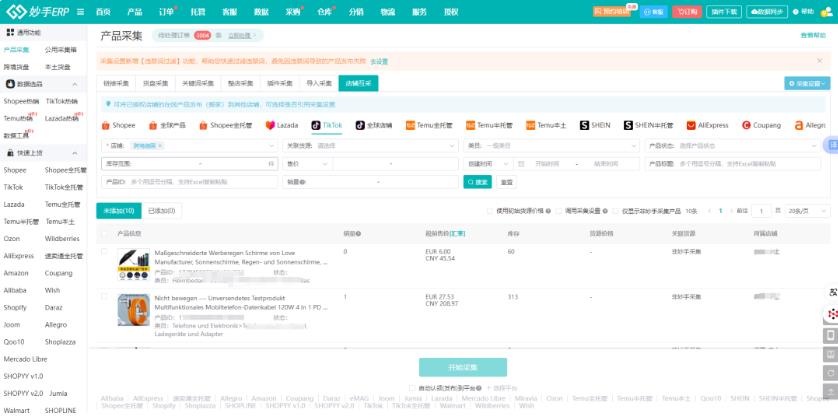Select the Shopee platform icon
This screenshot has width=838, height=418.
pyautogui.click(x=108, y=125)
